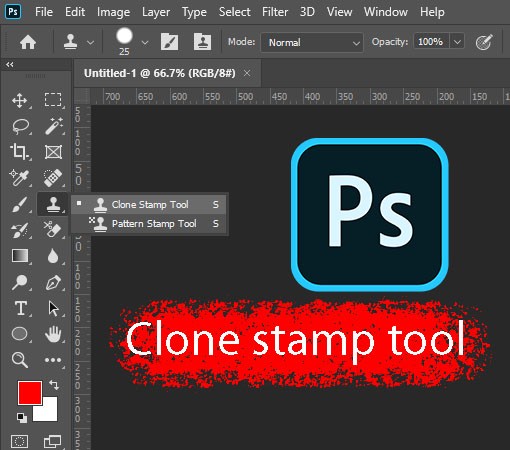
Task: Select the Eraser tool
Action: (x=53, y=229)
